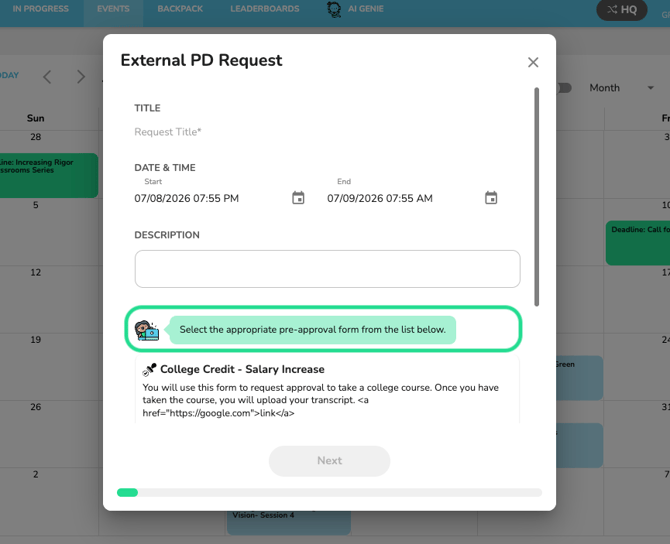The width and height of the screenshot is (670, 544).
Task: Open the End date calendar picker
Action: click(491, 198)
